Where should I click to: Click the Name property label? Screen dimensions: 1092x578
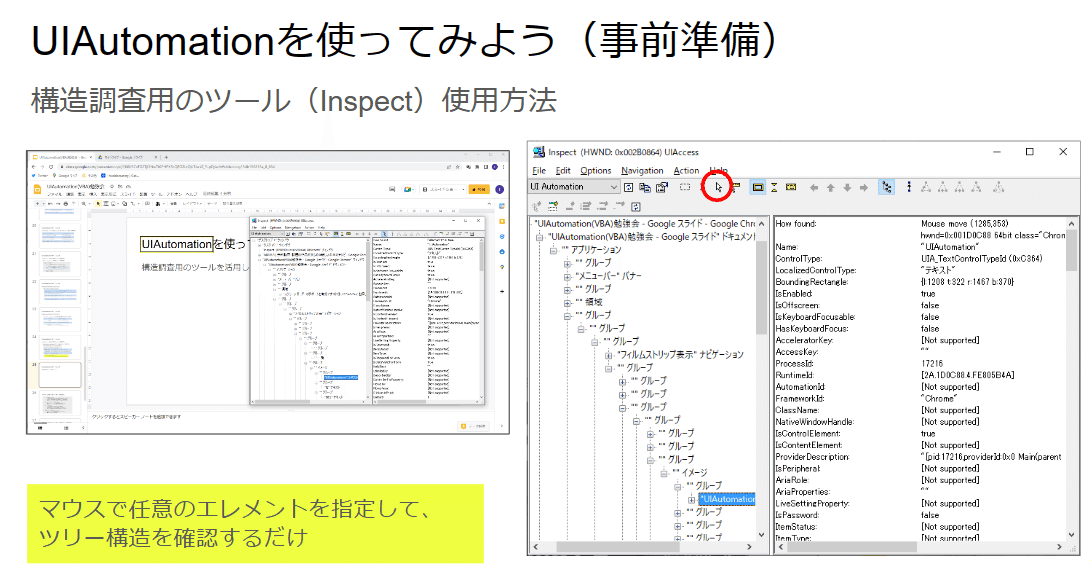coord(786,247)
